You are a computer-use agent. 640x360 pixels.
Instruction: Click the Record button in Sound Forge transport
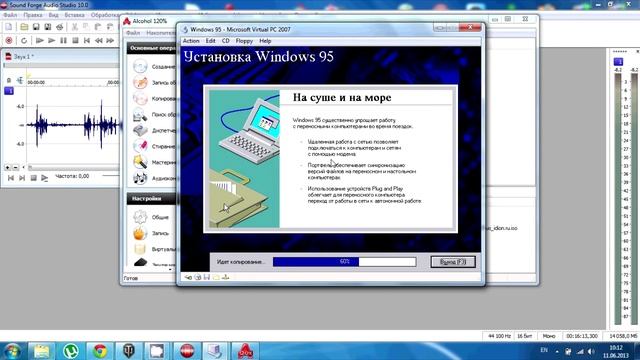(x=9, y=40)
